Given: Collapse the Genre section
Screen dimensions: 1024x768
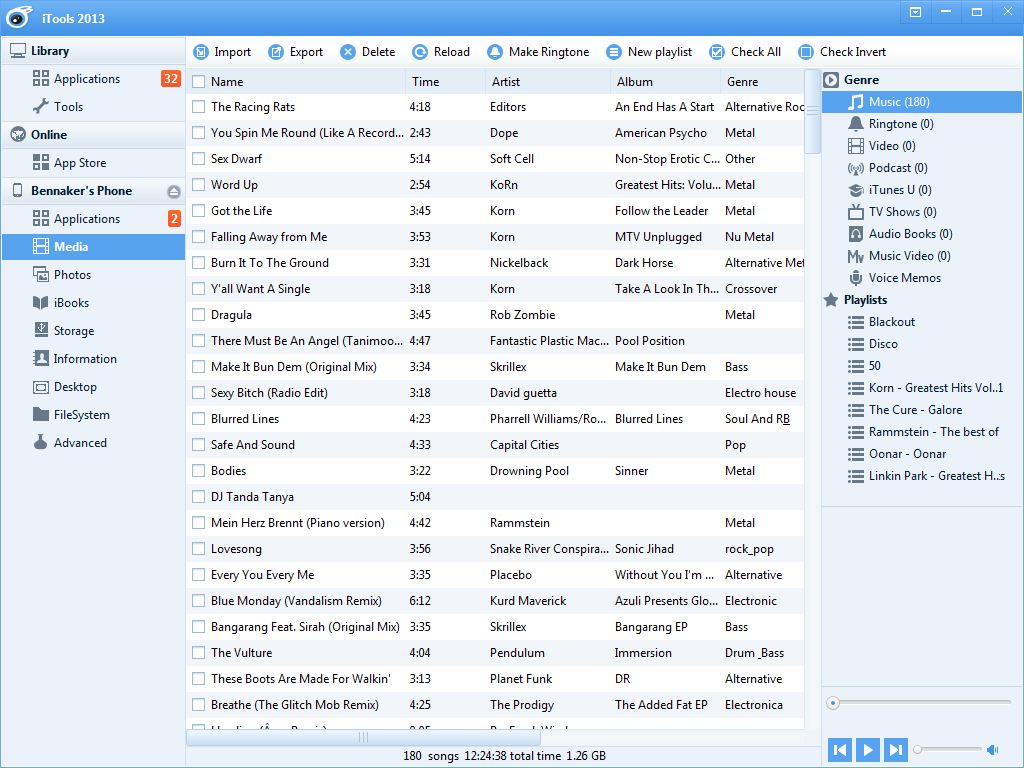Looking at the screenshot, I should (830, 80).
